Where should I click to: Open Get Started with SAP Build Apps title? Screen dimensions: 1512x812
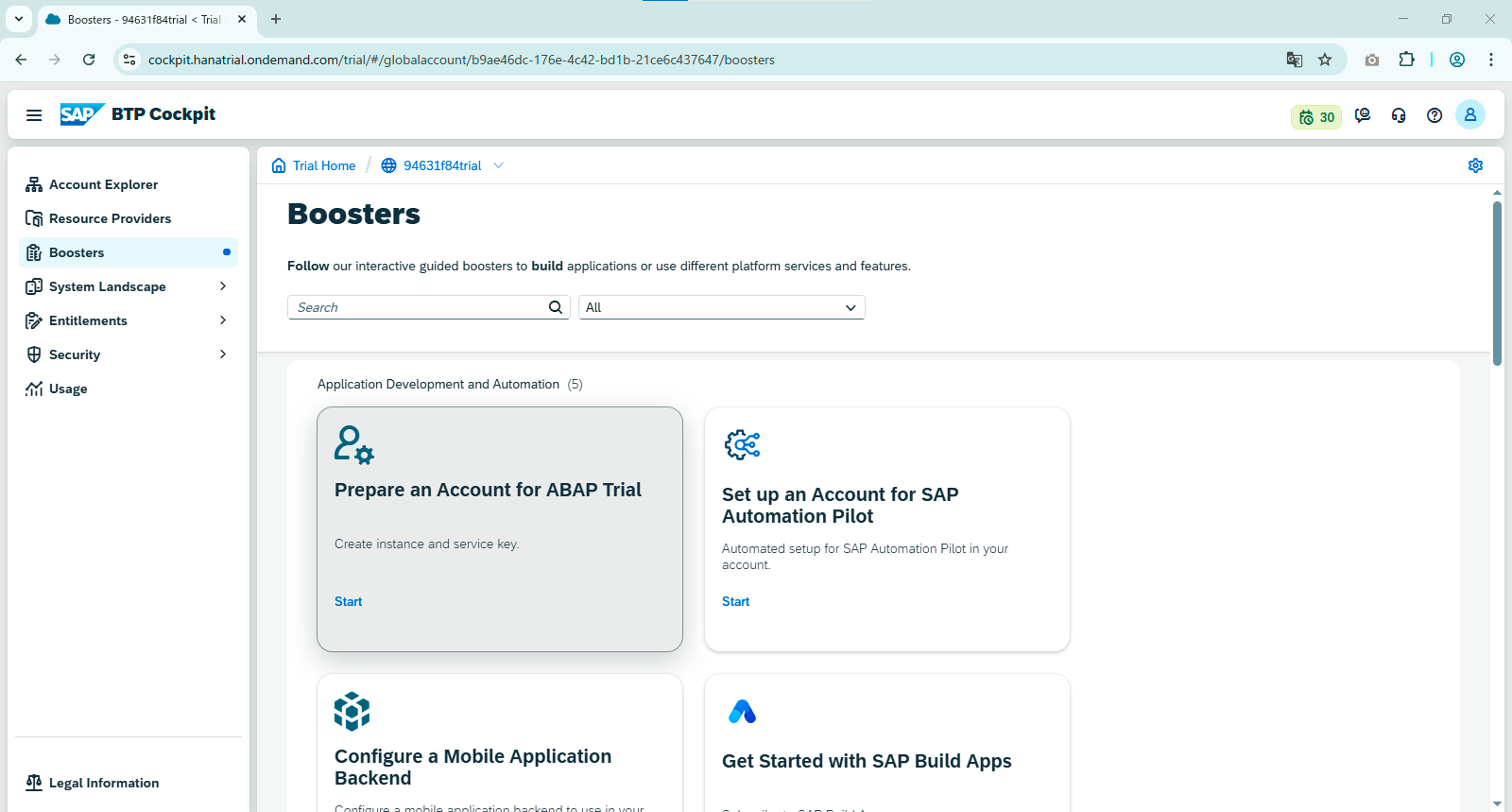coord(867,761)
